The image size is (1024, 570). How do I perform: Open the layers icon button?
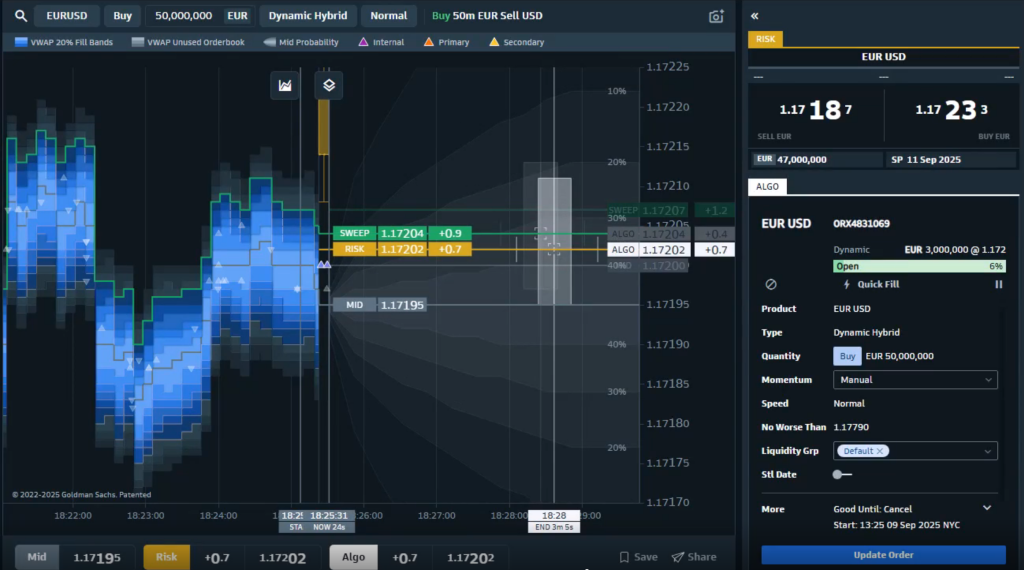329,86
